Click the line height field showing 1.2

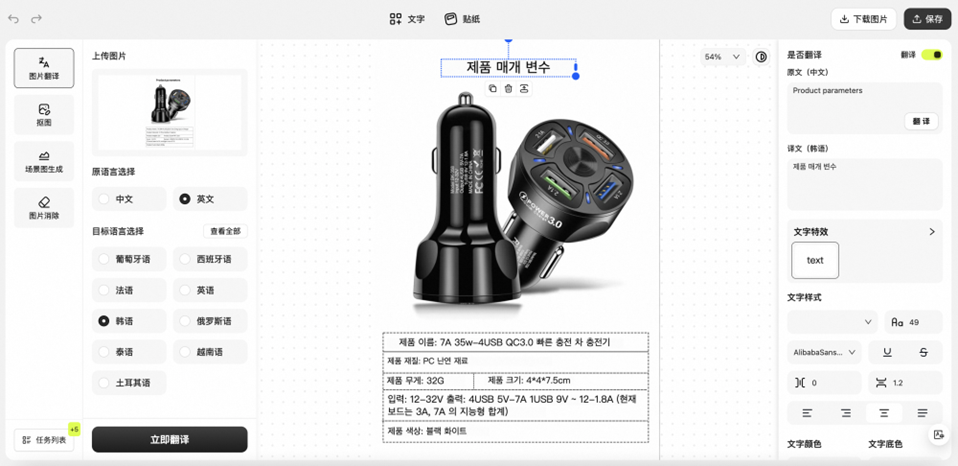tap(905, 383)
